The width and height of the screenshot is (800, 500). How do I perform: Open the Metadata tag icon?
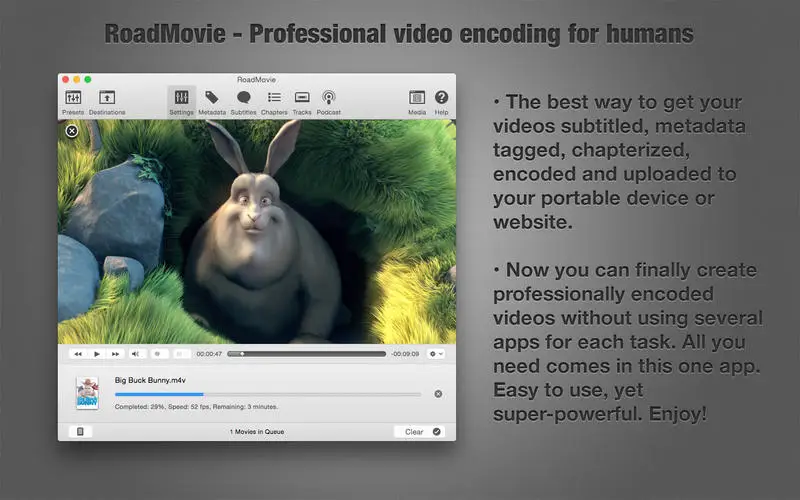coord(212,102)
